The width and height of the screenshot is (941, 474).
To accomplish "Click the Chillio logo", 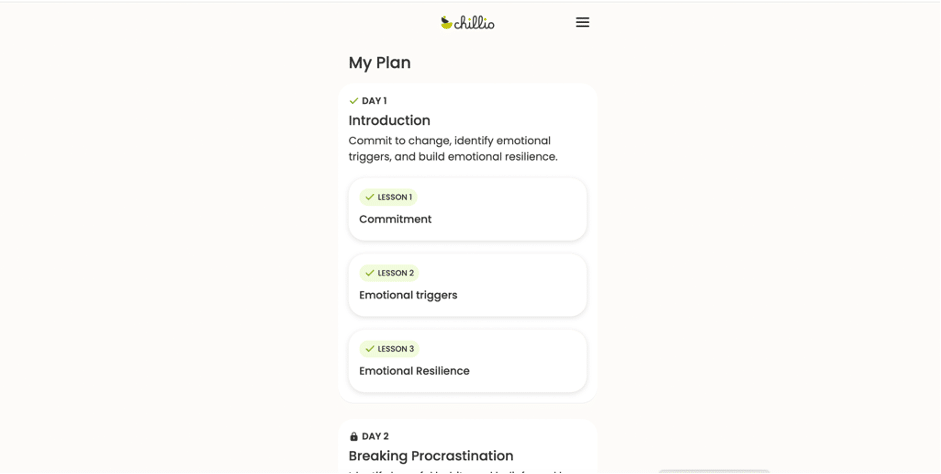I will 467,23.
